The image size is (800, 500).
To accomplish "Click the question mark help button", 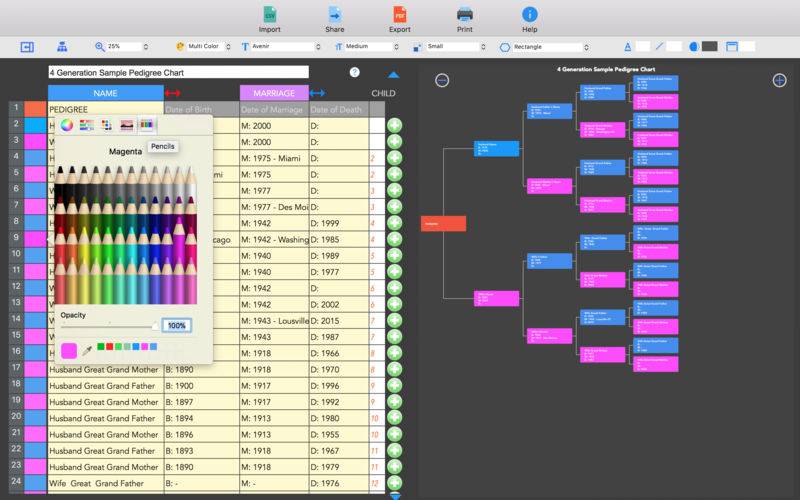I will [355, 72].
